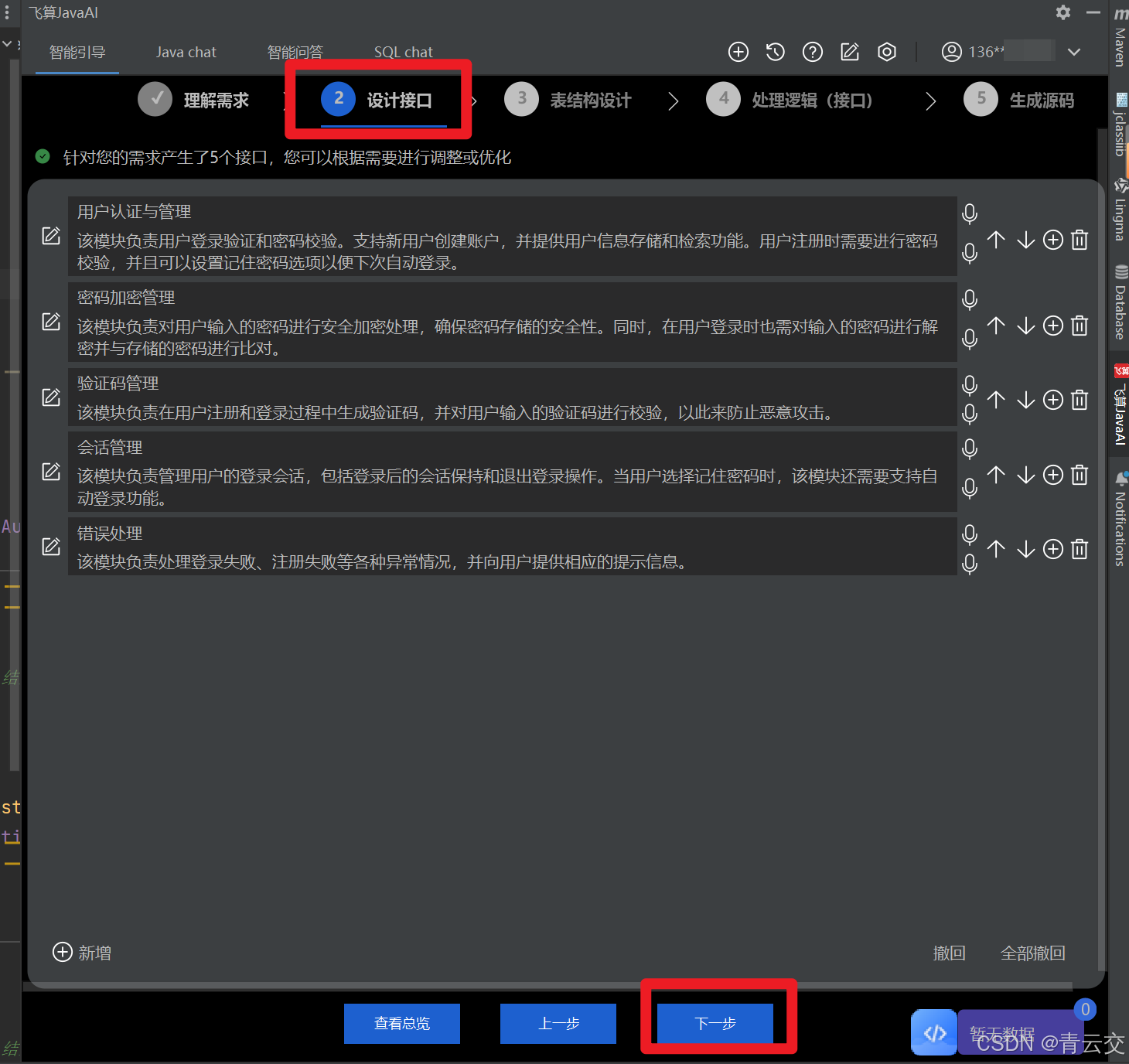
Task: Click the 撤回 undo link
Action: [950, 953]
